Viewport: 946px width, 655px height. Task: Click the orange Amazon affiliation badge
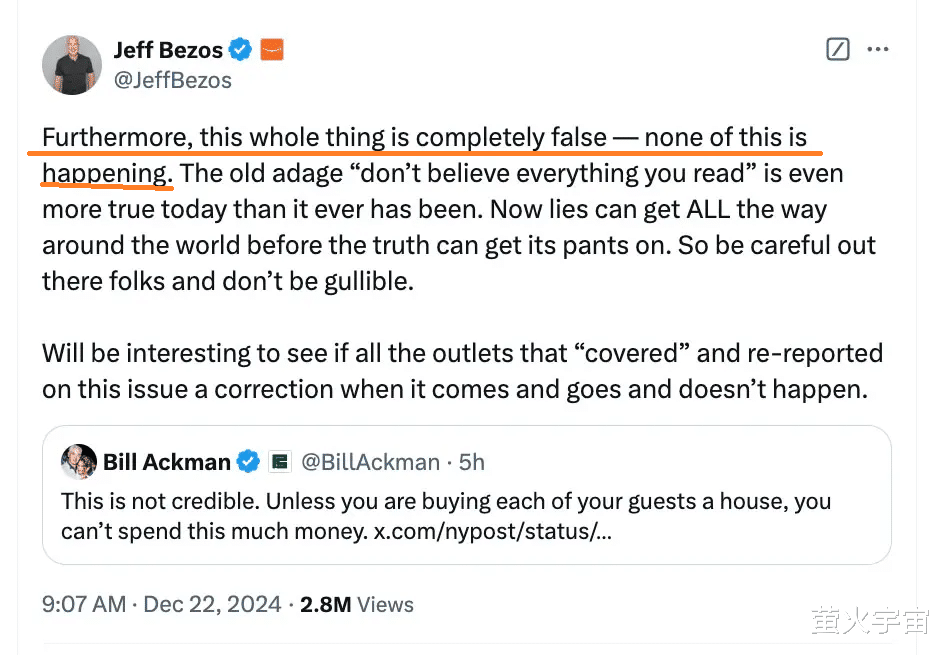tap(272, 49)
